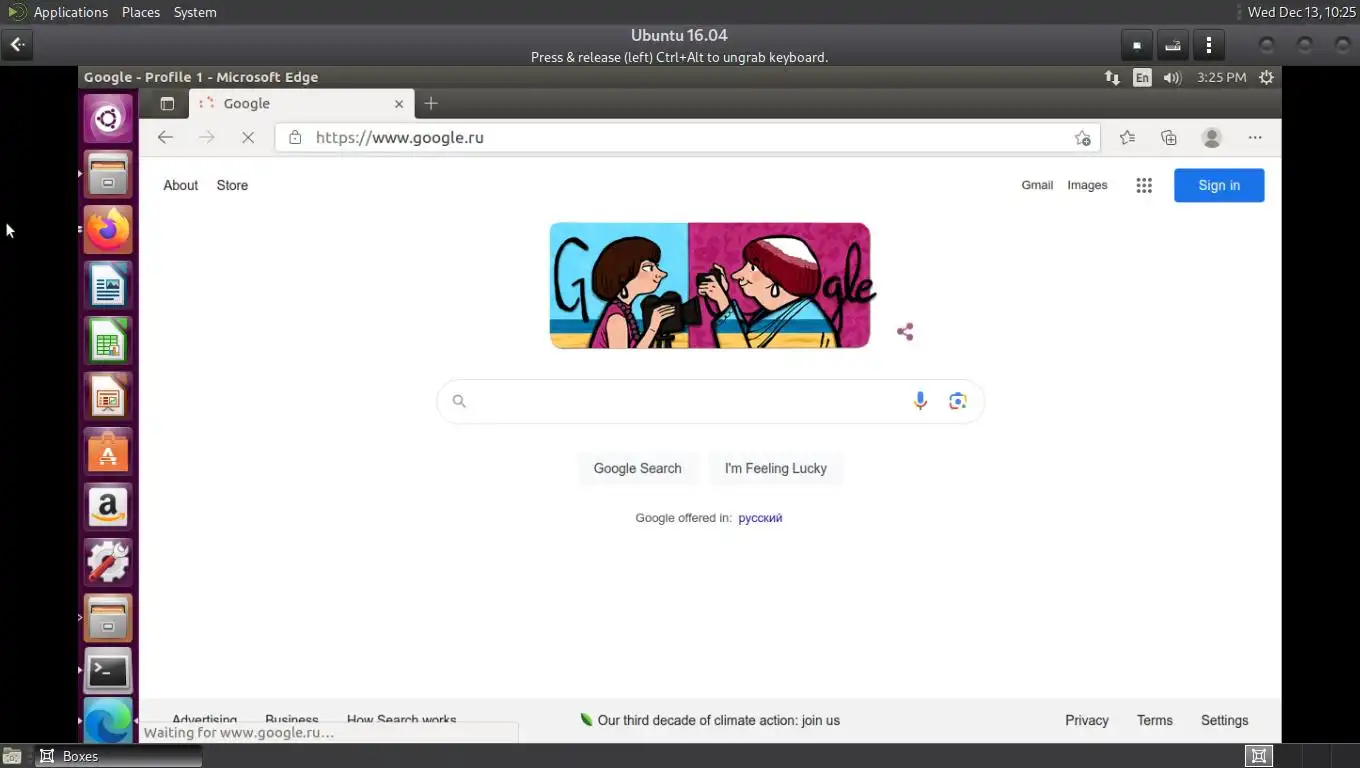Open Ubuntu Software Center icon
This screenshot has width=1360, height=768.
(108, 453)
